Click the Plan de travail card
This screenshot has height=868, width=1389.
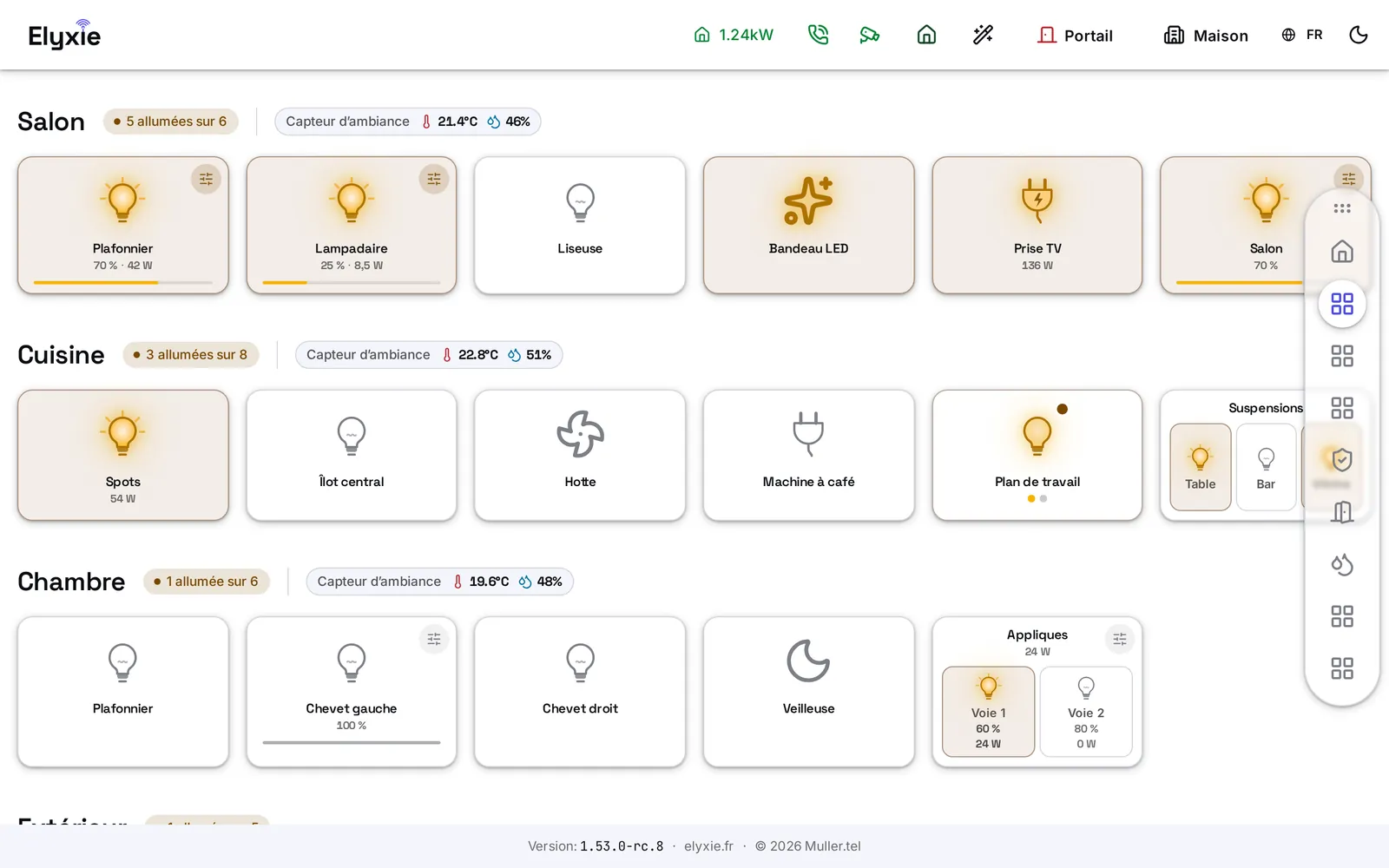tap(1037, 456)
